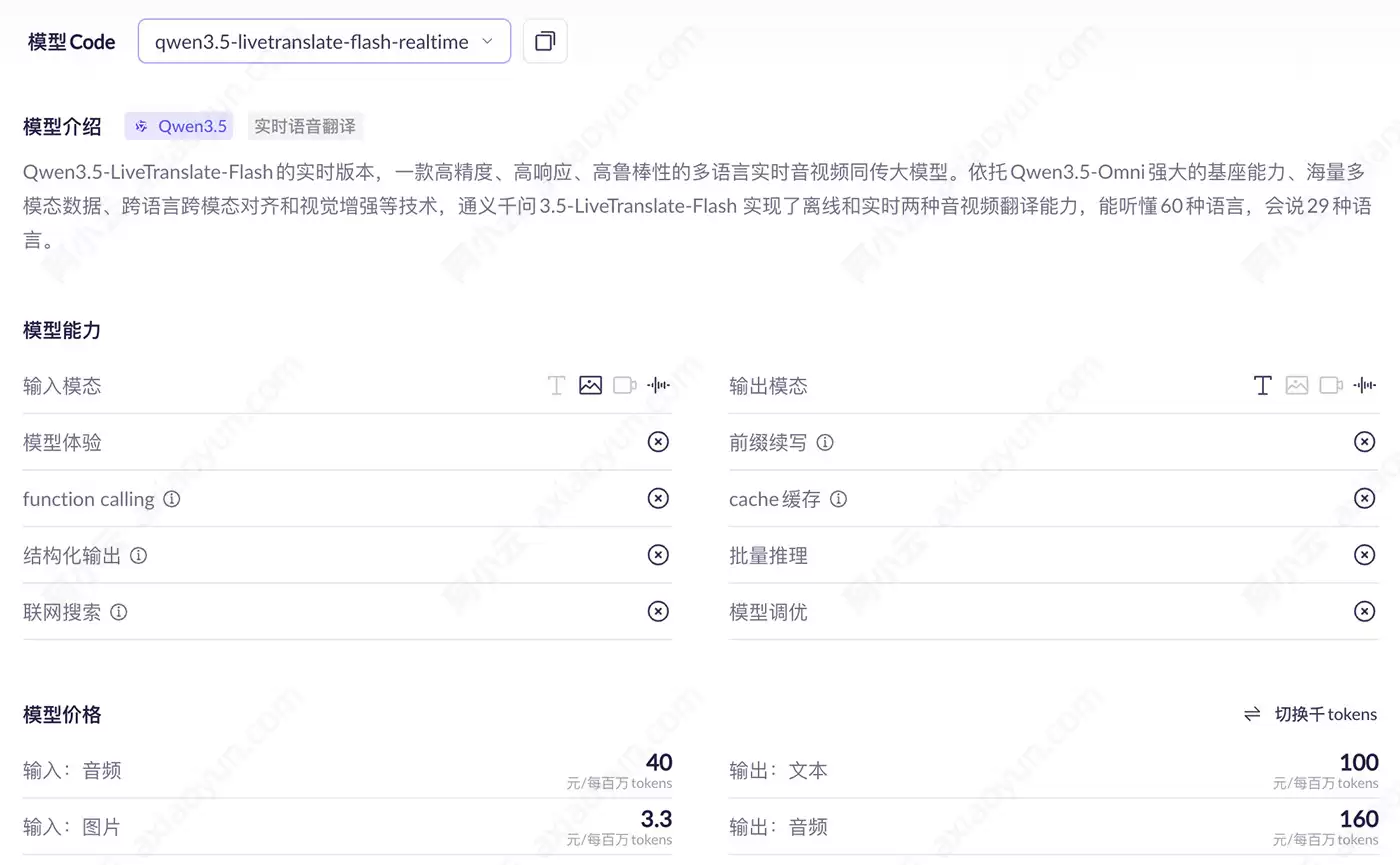The height and width of the screenshot is (865, 1400).
Task: Click the 输入：图片 price label
Action: pos(72,827)
